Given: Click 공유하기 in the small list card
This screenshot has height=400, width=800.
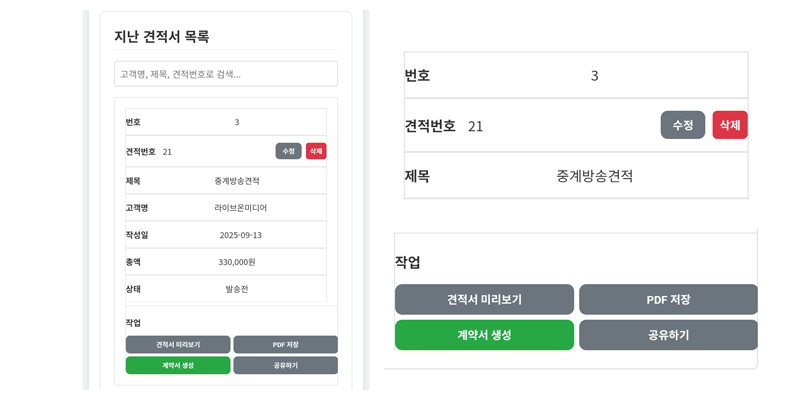Looking at the screenshot, I should tap(285, 365).
